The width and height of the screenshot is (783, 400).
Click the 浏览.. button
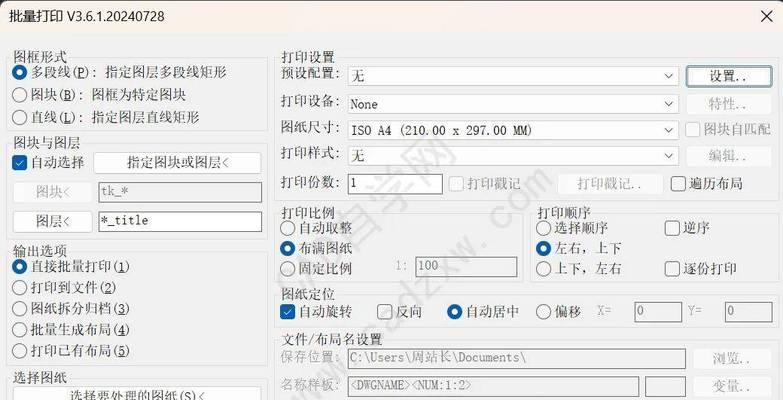click(x=732, y=359)
